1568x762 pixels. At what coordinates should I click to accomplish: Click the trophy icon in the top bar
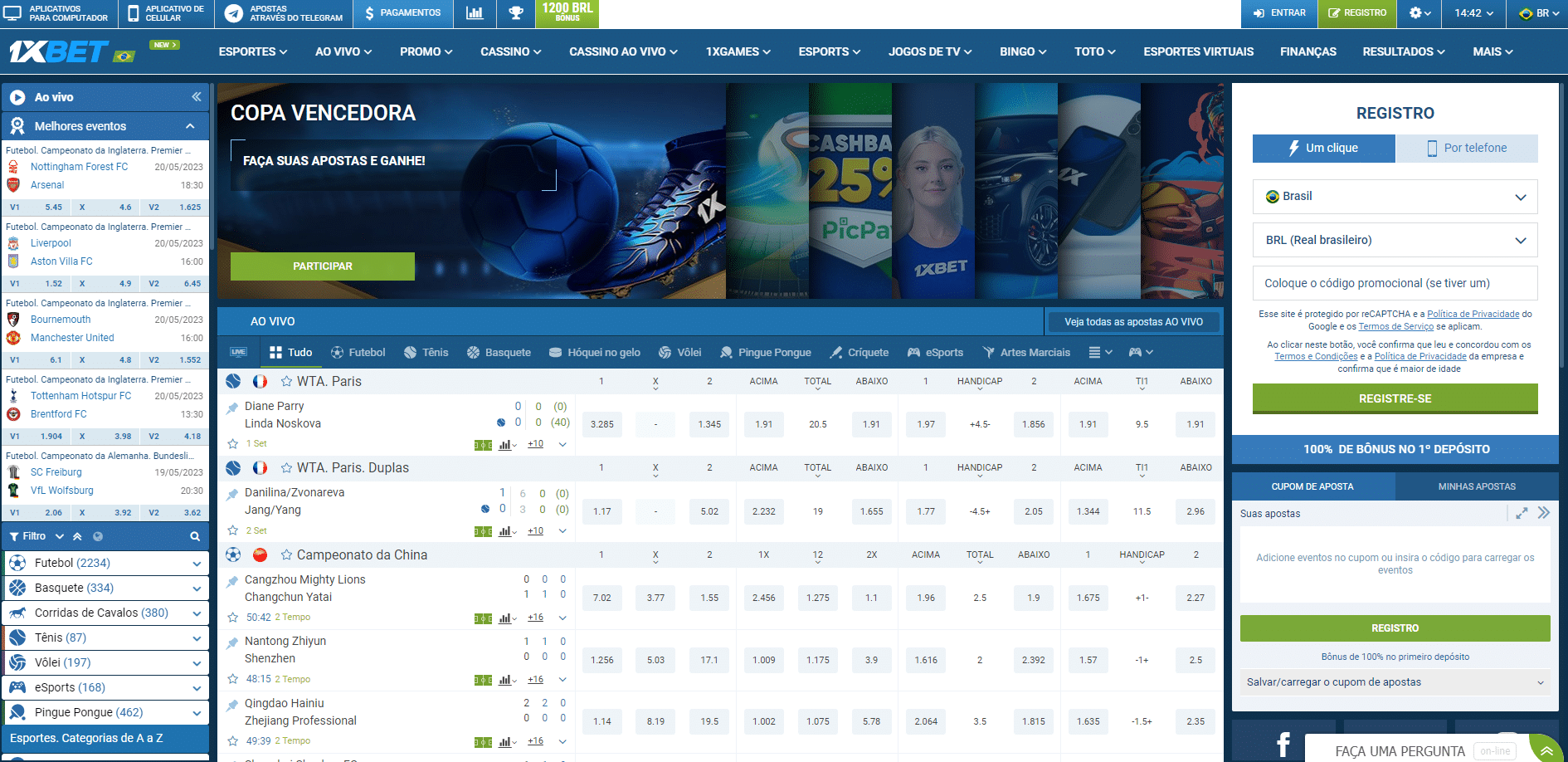[x=516, y=13]
